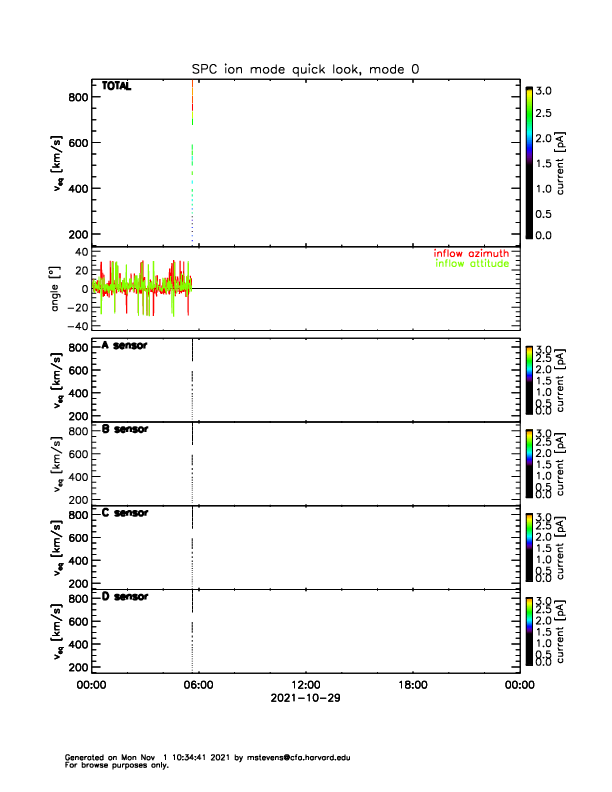This screenshot has width=612, height=792.
Task: Select the red 'inflow azimuth' legend text
Action: point(470,254)
